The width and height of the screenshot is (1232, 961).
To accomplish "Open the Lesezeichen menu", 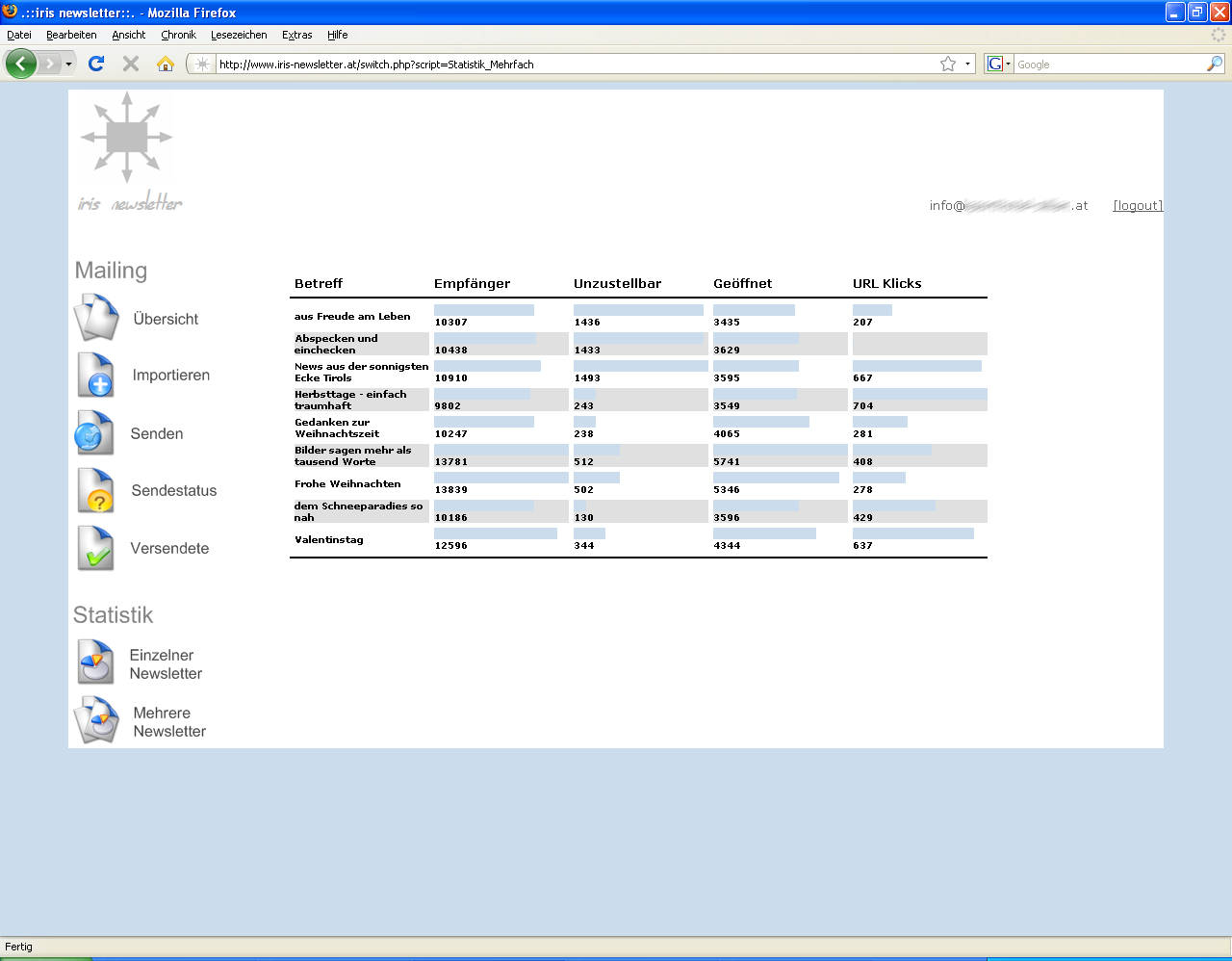I will point(239,35).
